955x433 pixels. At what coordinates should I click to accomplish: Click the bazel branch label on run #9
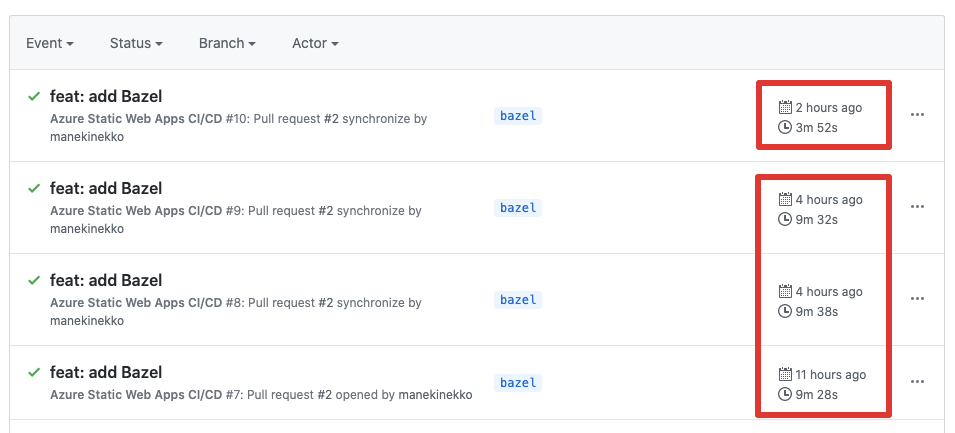pyautogui.click(x=518, y=208)
